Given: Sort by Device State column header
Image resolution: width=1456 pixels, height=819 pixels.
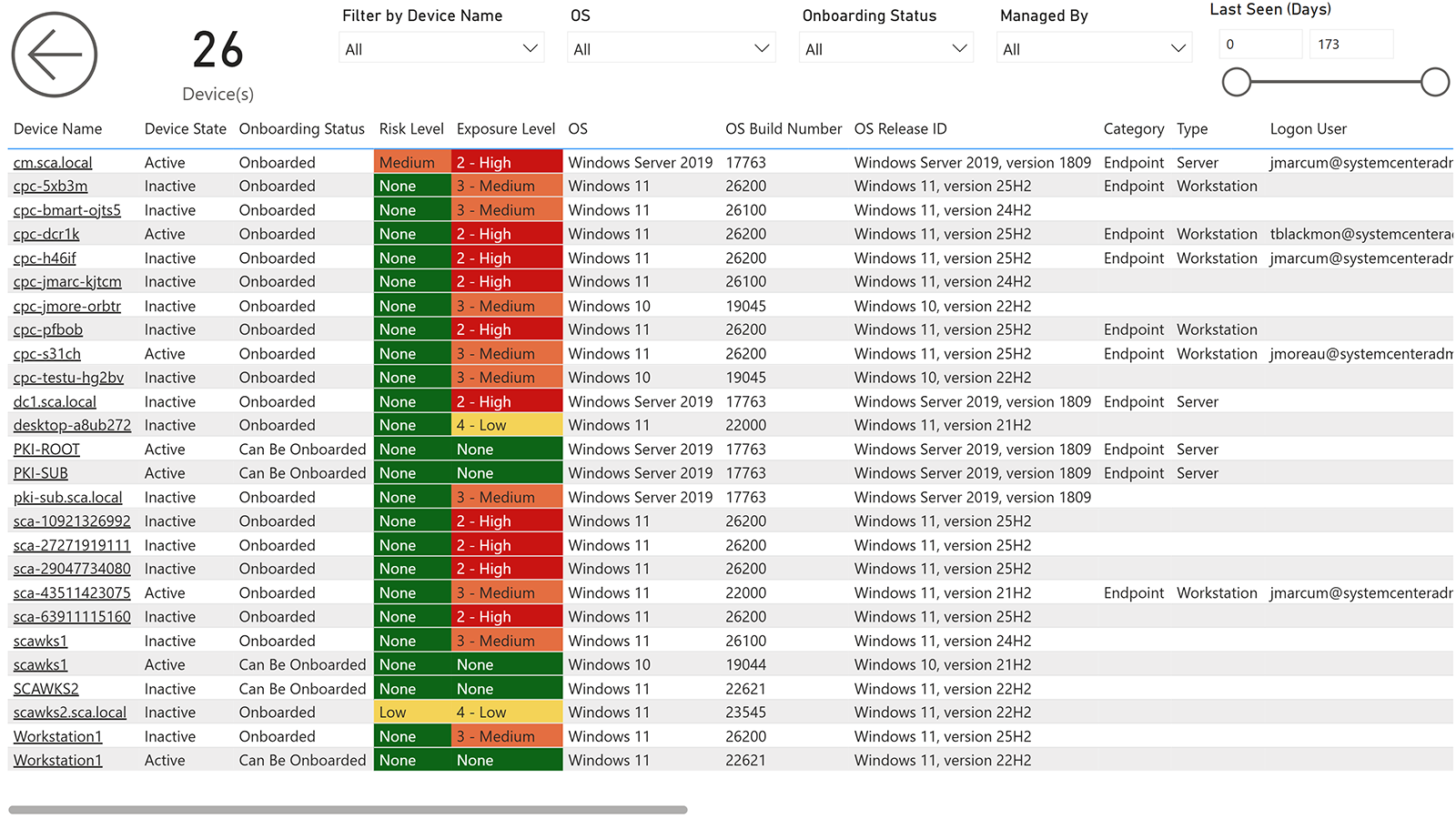Looking at the screenshot, I should pos(186,129).
